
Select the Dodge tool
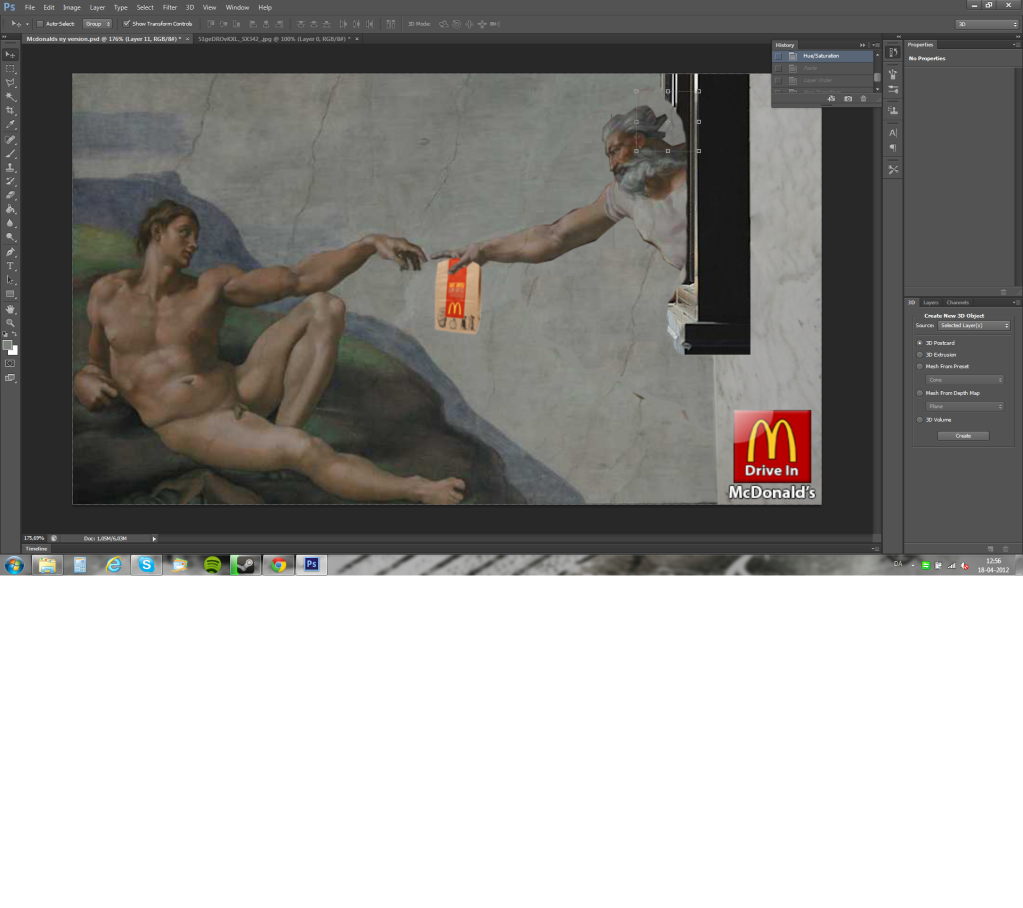10,237
